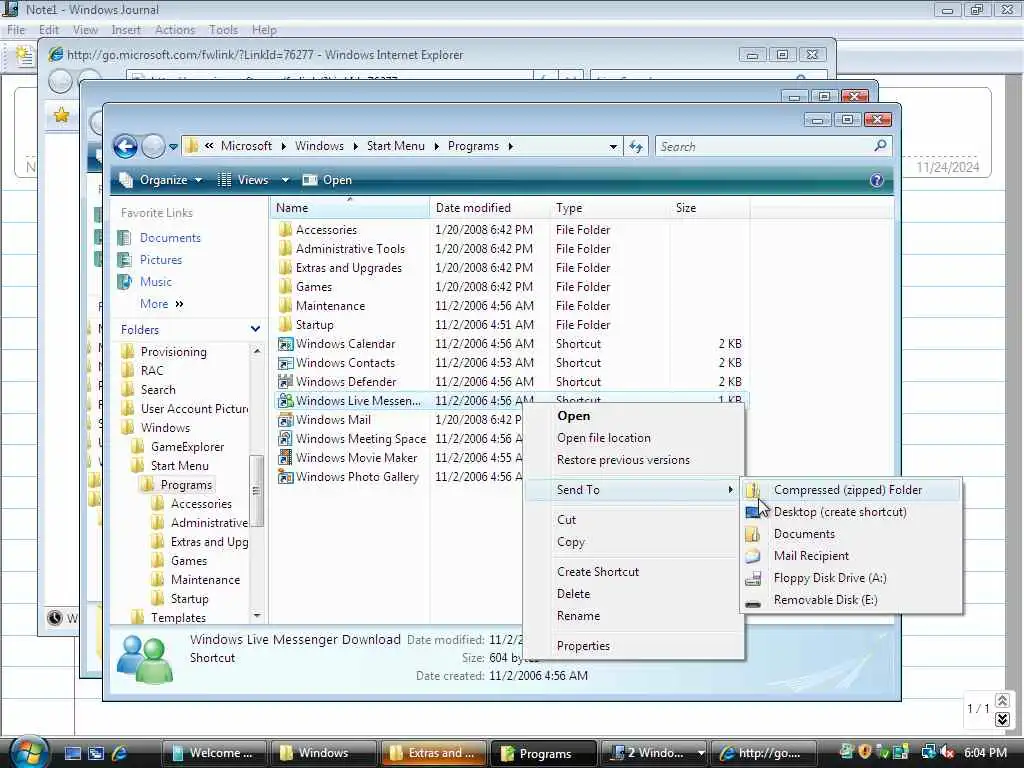Expand the More favorite links chevron

click(180, 304)
